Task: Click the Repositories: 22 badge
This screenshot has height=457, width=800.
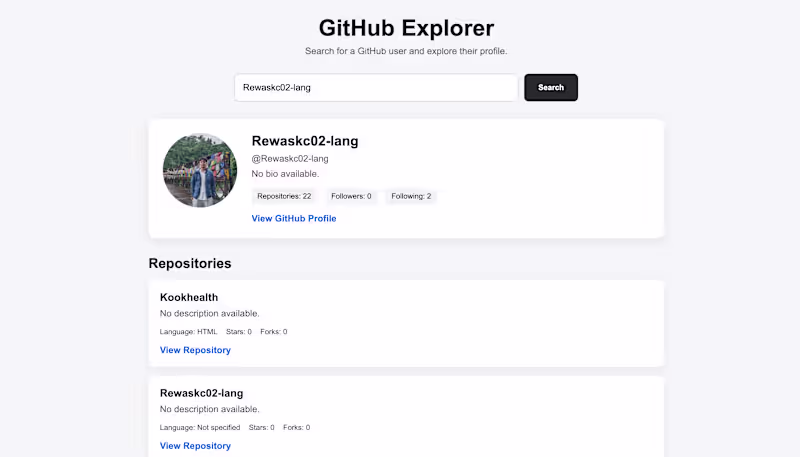Action: [284, 196]
